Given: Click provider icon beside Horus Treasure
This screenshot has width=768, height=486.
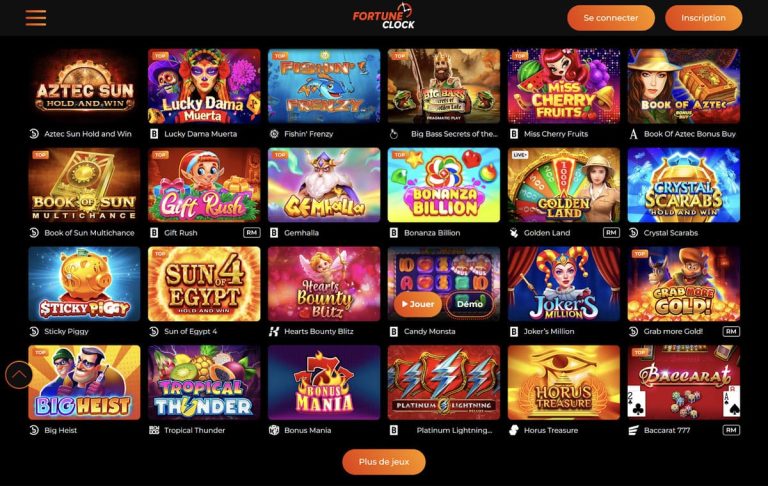Looking at the screenshot, I should 514,430.
